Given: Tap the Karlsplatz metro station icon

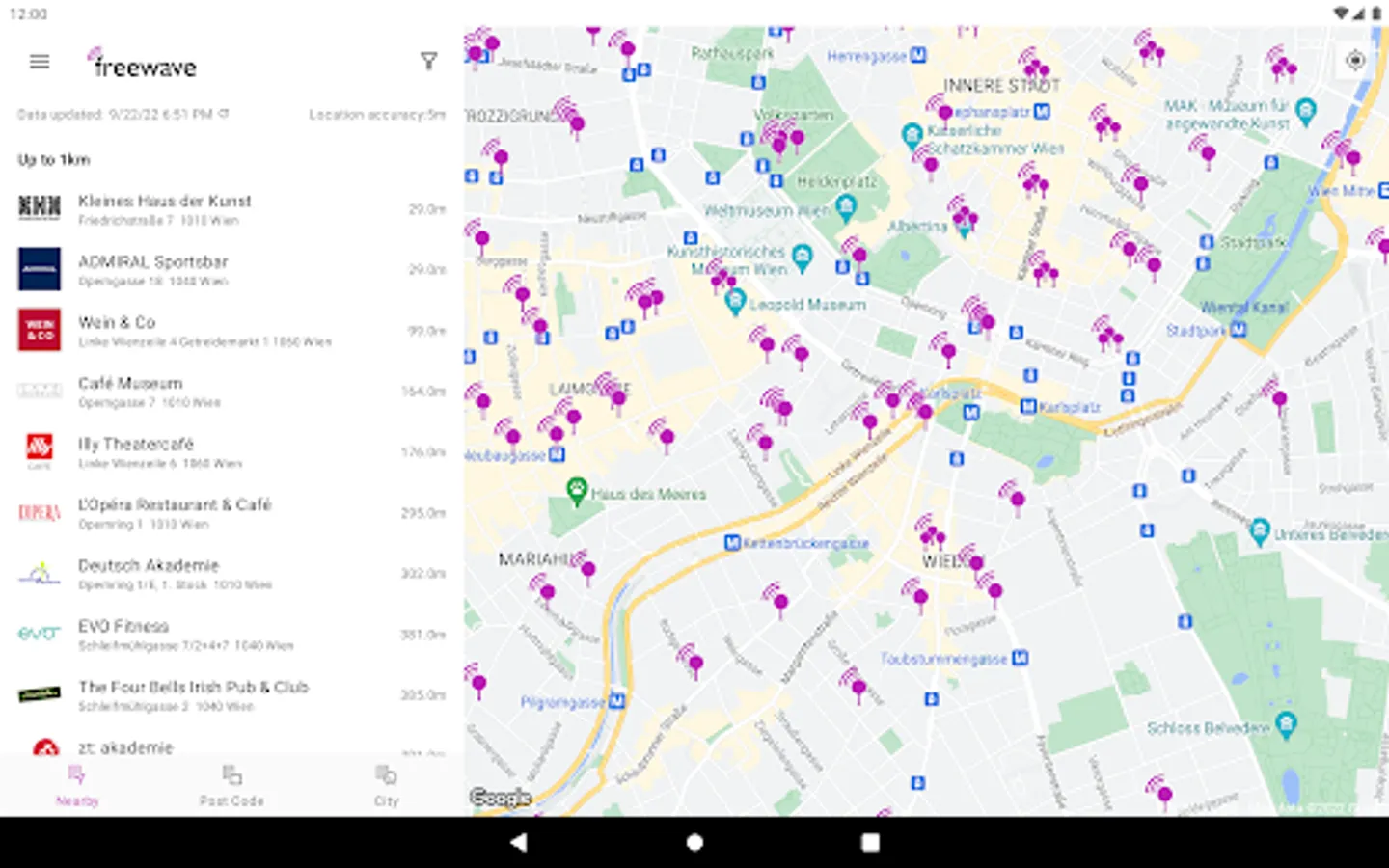Looking at the screenshot, I should coord(1029,407).
